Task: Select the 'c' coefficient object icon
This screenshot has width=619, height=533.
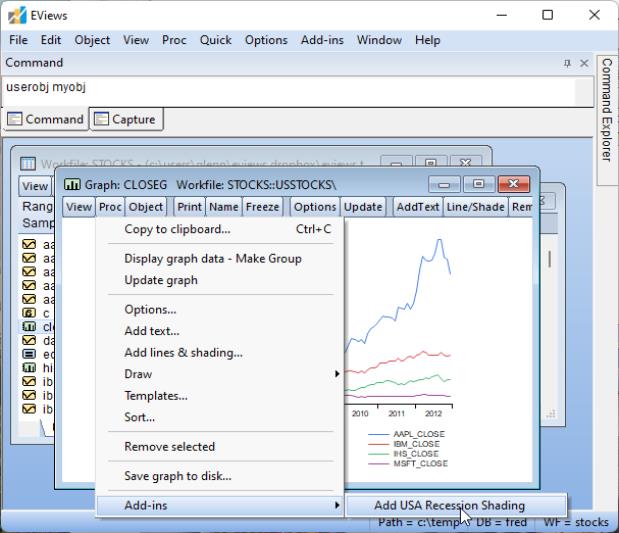Action: click(x=29, y=313)
